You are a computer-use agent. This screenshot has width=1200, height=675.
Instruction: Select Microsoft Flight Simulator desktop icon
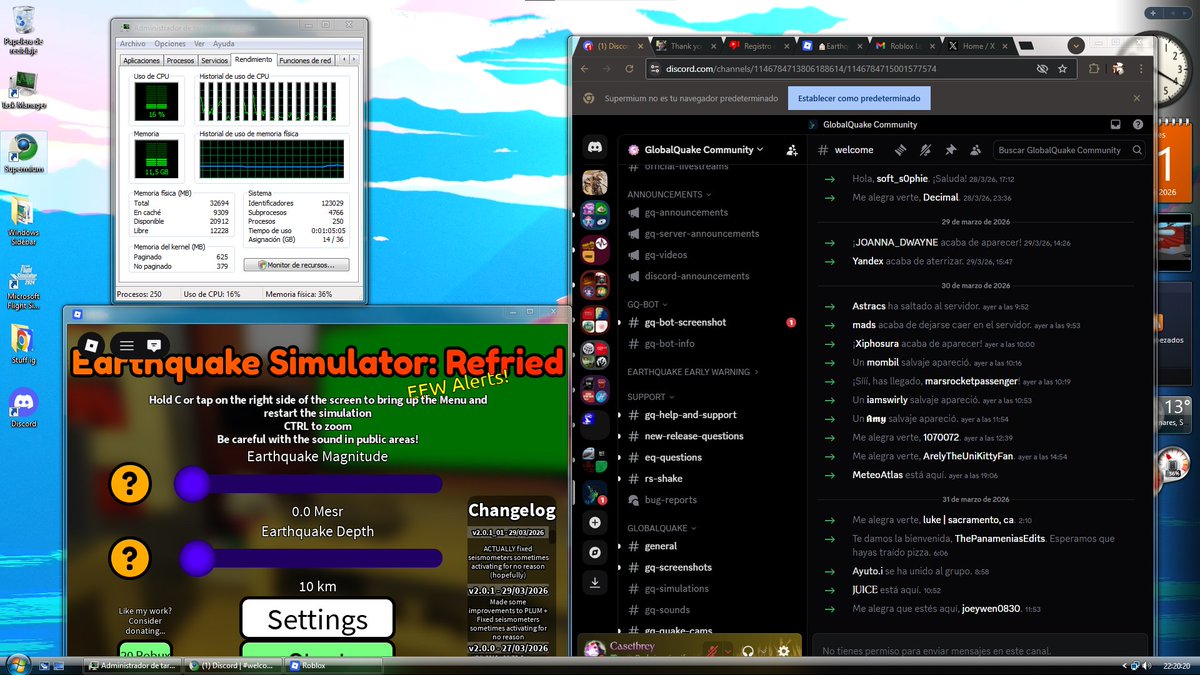[23, 285]
